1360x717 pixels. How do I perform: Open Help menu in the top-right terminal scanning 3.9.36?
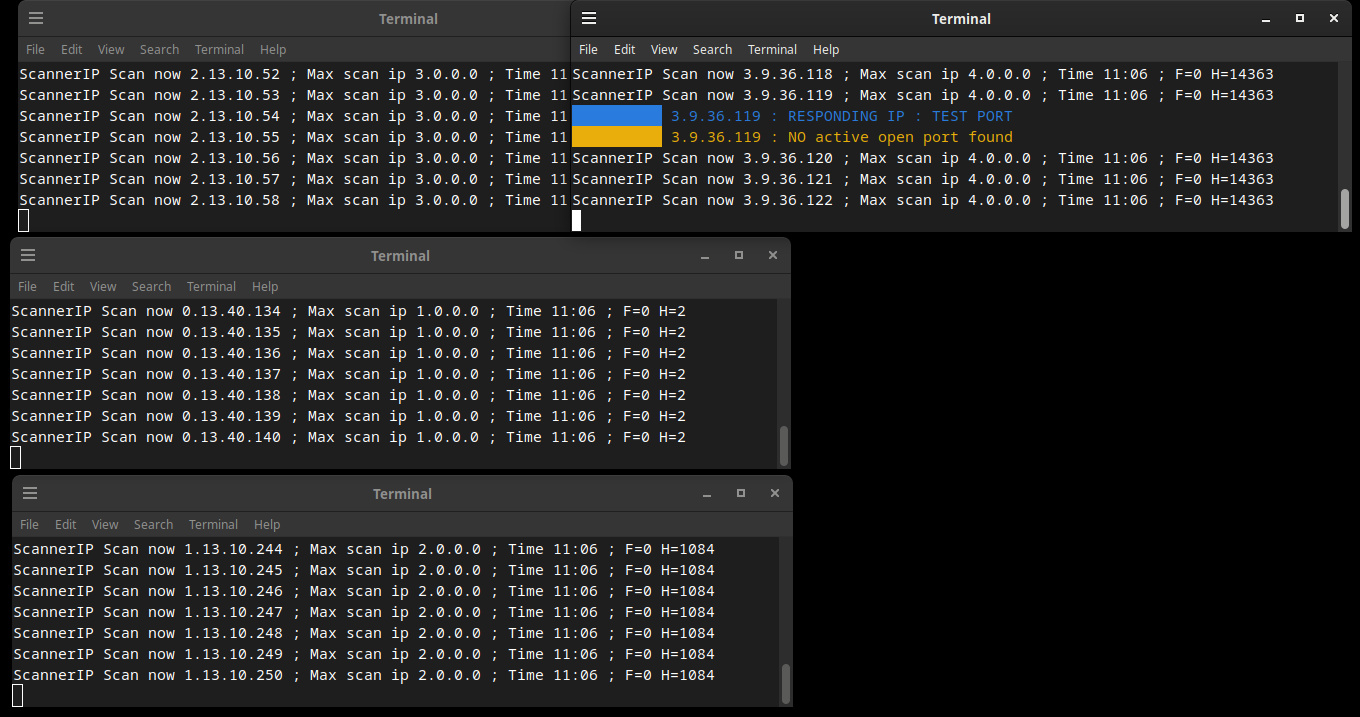[826, 49]
